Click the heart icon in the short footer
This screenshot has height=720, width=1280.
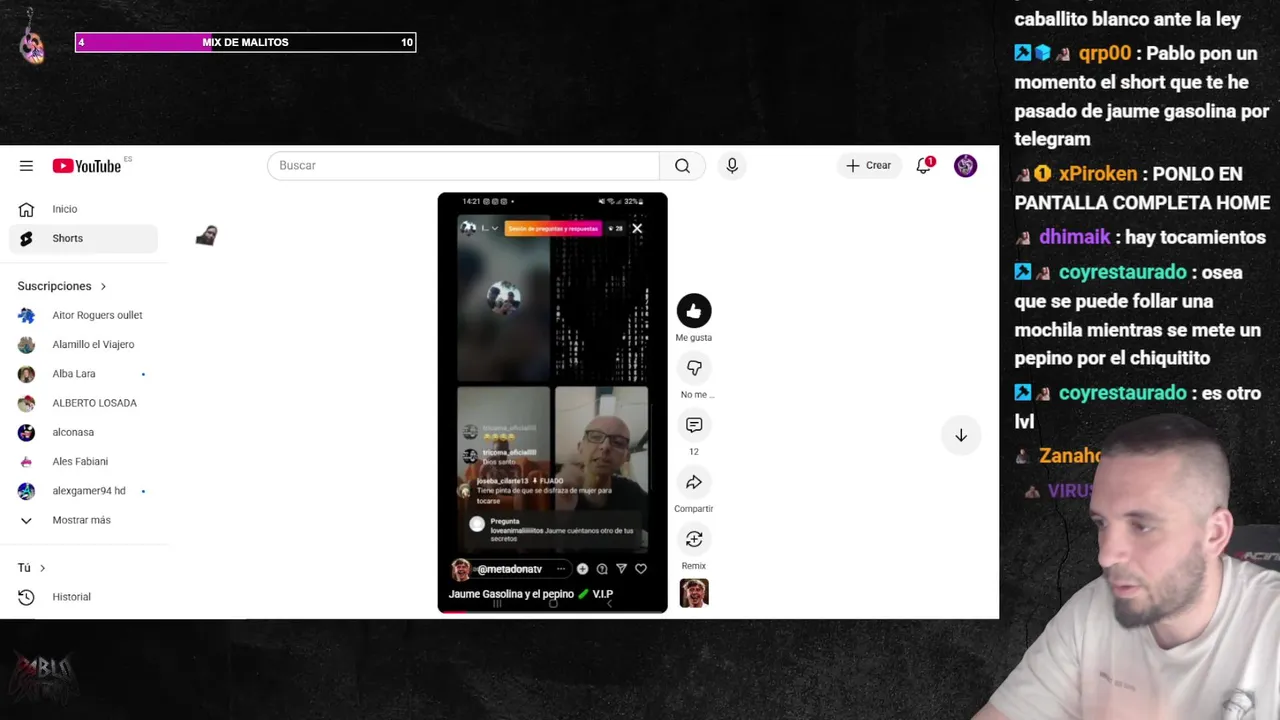(x=641, y=569)
